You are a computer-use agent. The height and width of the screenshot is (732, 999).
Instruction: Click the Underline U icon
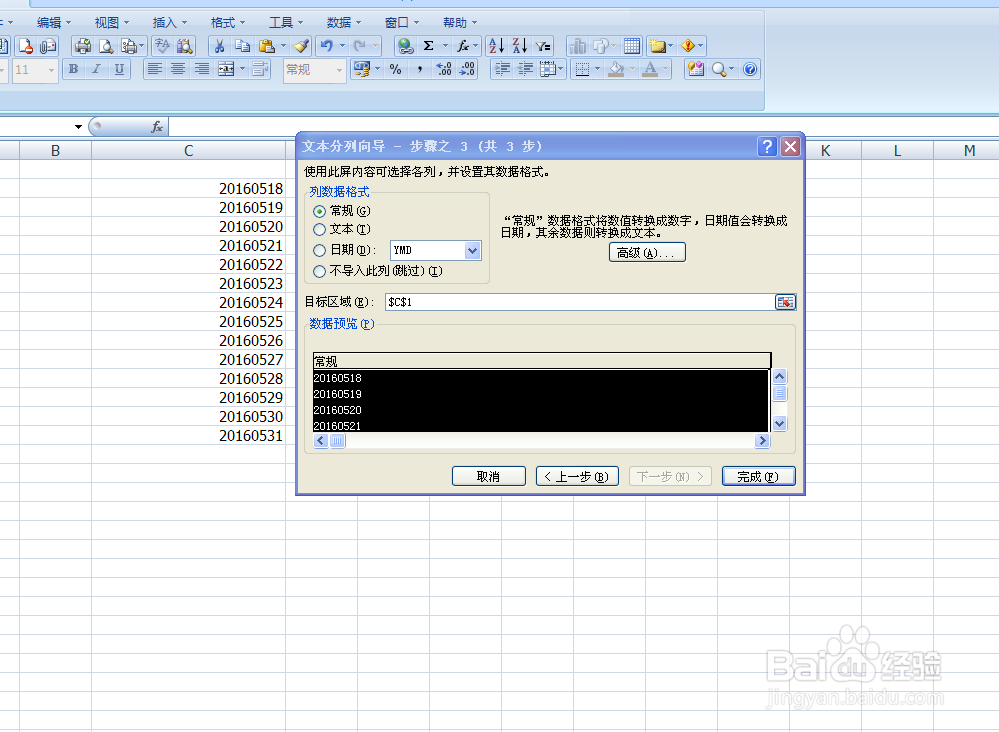[119, 69]
